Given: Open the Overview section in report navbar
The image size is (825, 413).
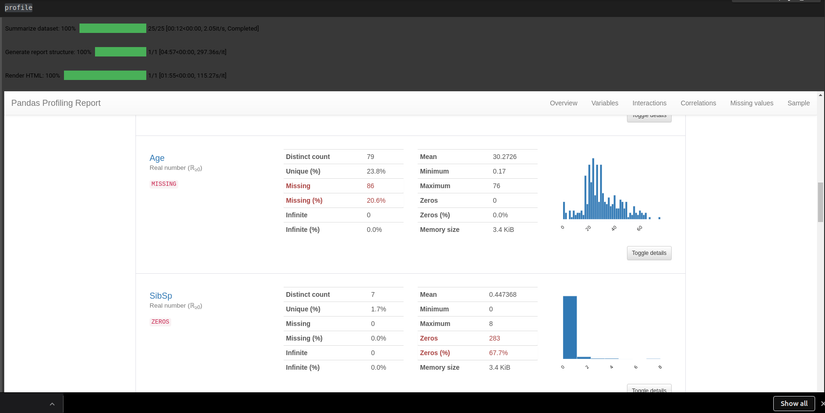Looking at the screenshot, I should (564, 103).
